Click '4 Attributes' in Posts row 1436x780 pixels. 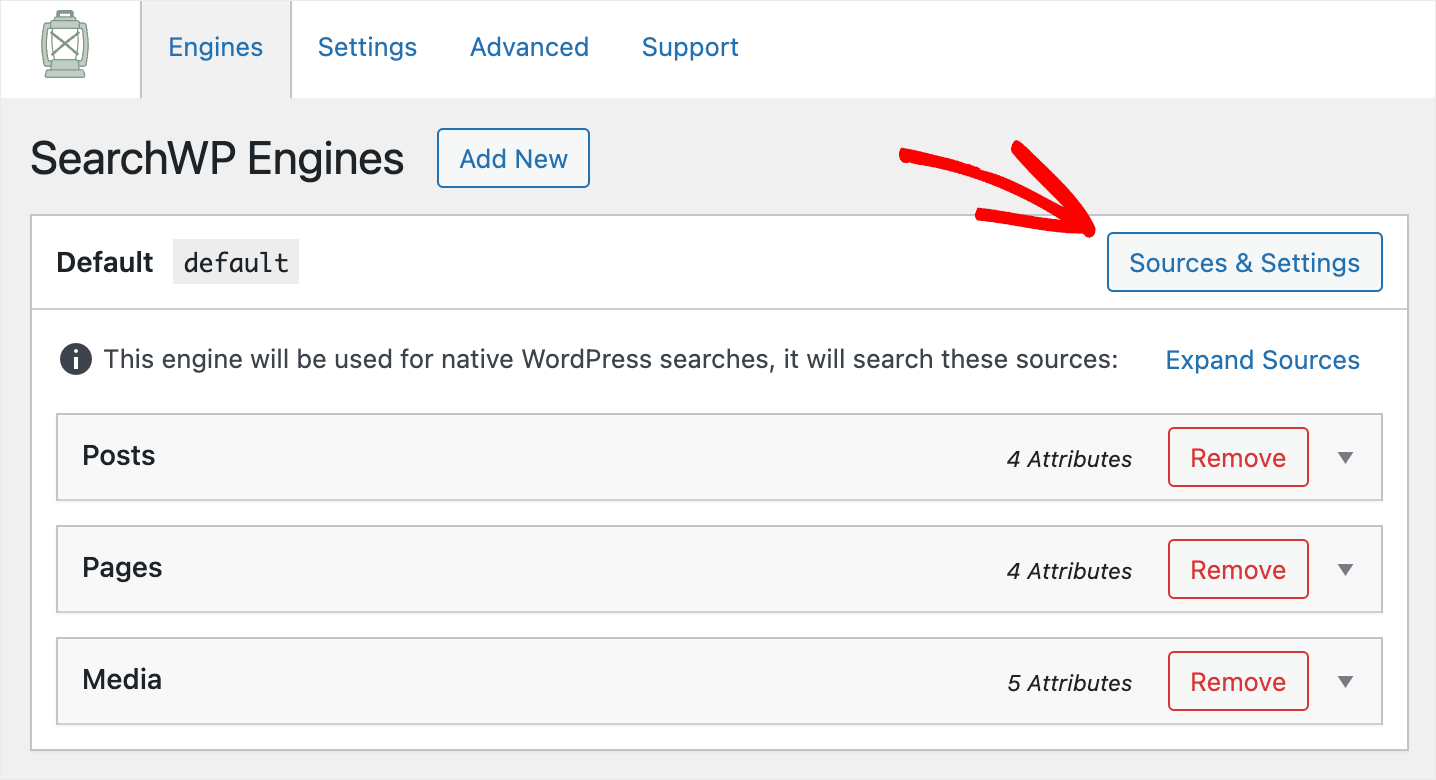pyautogui.click(x=1069, y=459)
